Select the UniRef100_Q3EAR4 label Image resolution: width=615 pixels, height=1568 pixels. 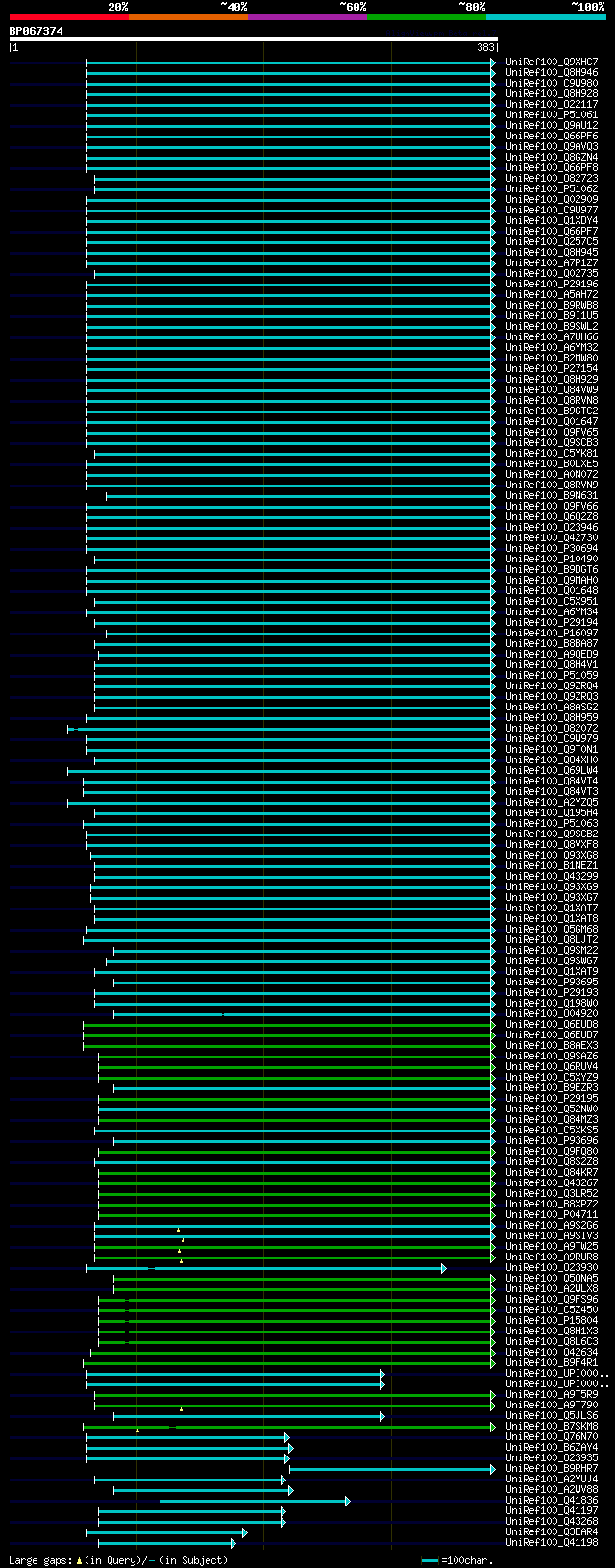[x=552, y=1531]
